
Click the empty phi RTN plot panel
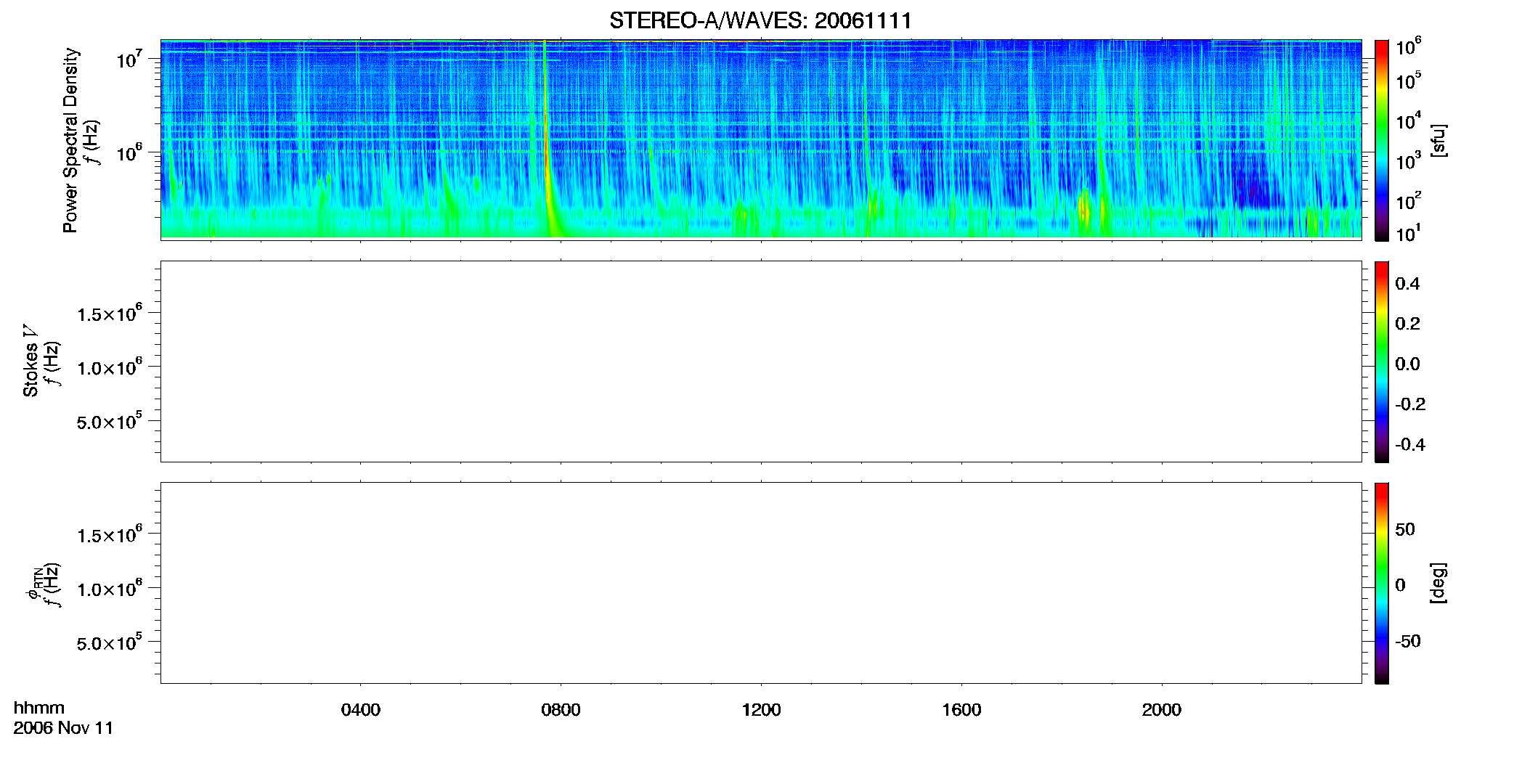coord(761,583)
